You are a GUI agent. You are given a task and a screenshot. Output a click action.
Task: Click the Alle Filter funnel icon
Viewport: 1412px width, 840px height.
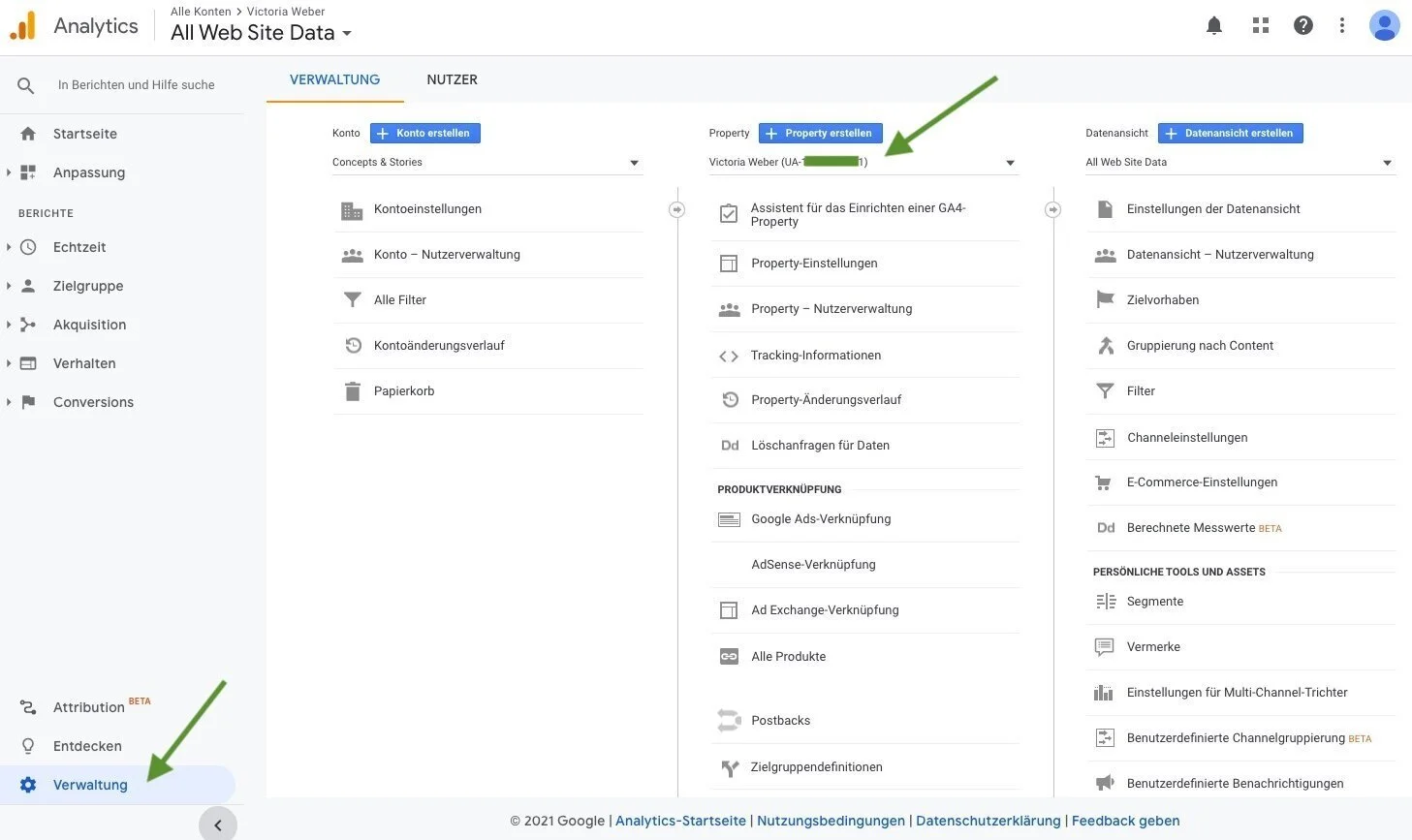[352, 300]
